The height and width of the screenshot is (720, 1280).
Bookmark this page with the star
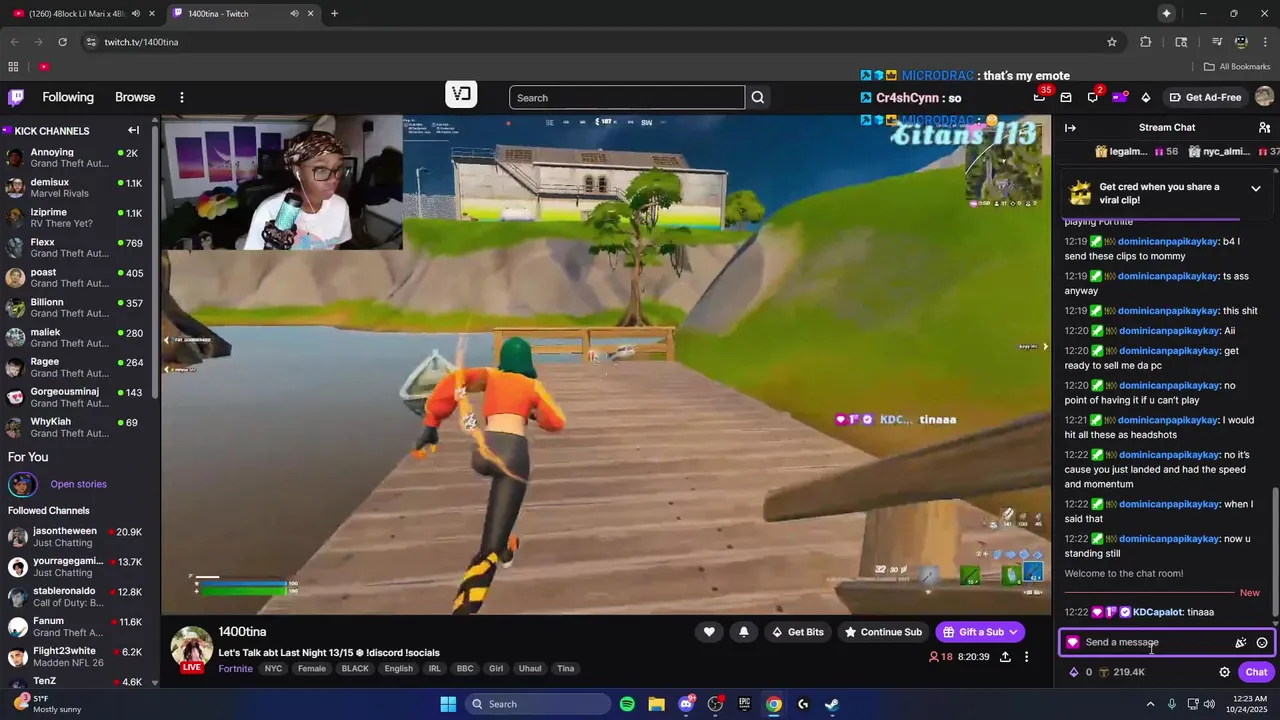1112,42
